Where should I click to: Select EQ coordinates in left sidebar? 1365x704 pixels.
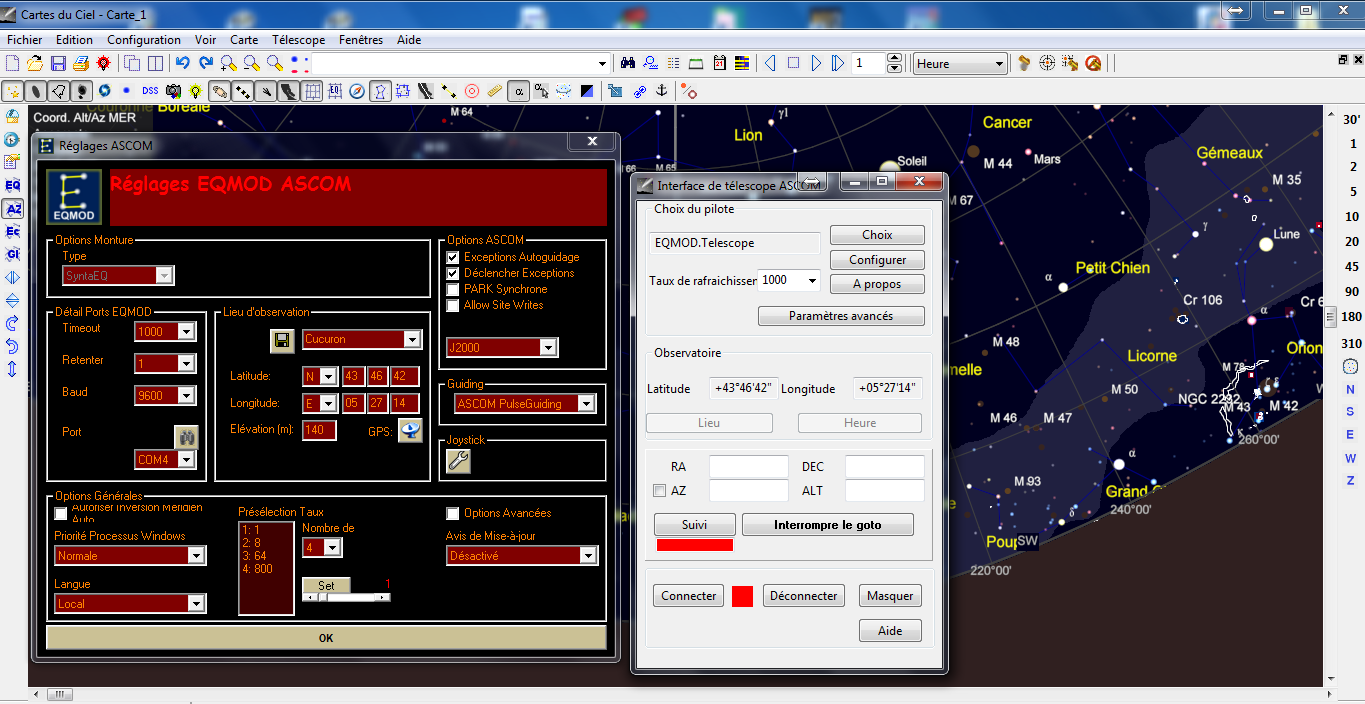tap(12, 185)
